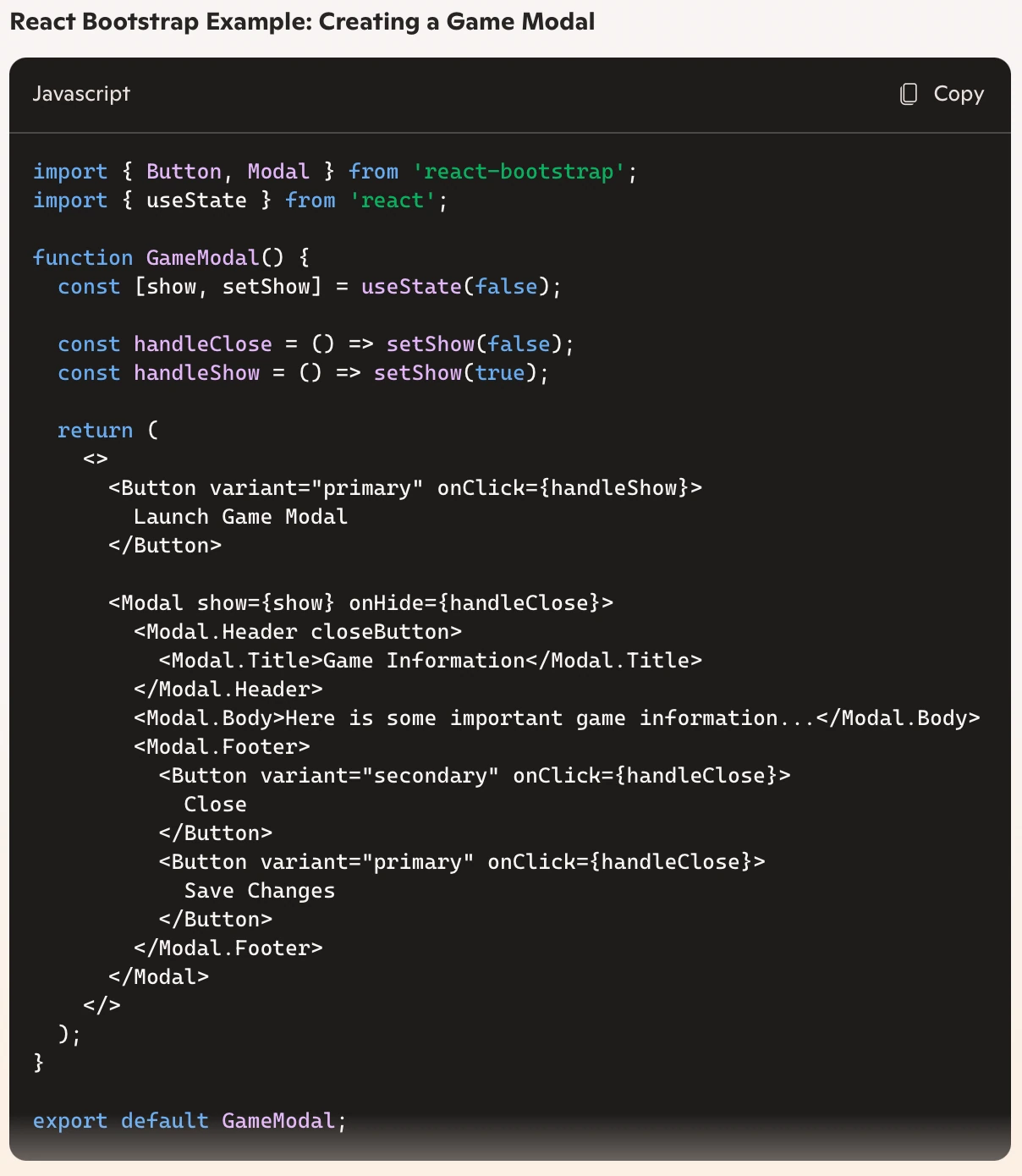Click the useState import name
The height and width of the screenshot is (1176, 1022).
point(196,201)
